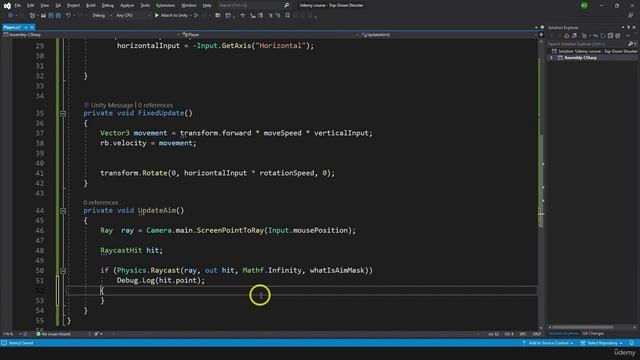Click the Solution Explorer refresh icon
This screenshot has height=360, width=640.
point(603,36)
